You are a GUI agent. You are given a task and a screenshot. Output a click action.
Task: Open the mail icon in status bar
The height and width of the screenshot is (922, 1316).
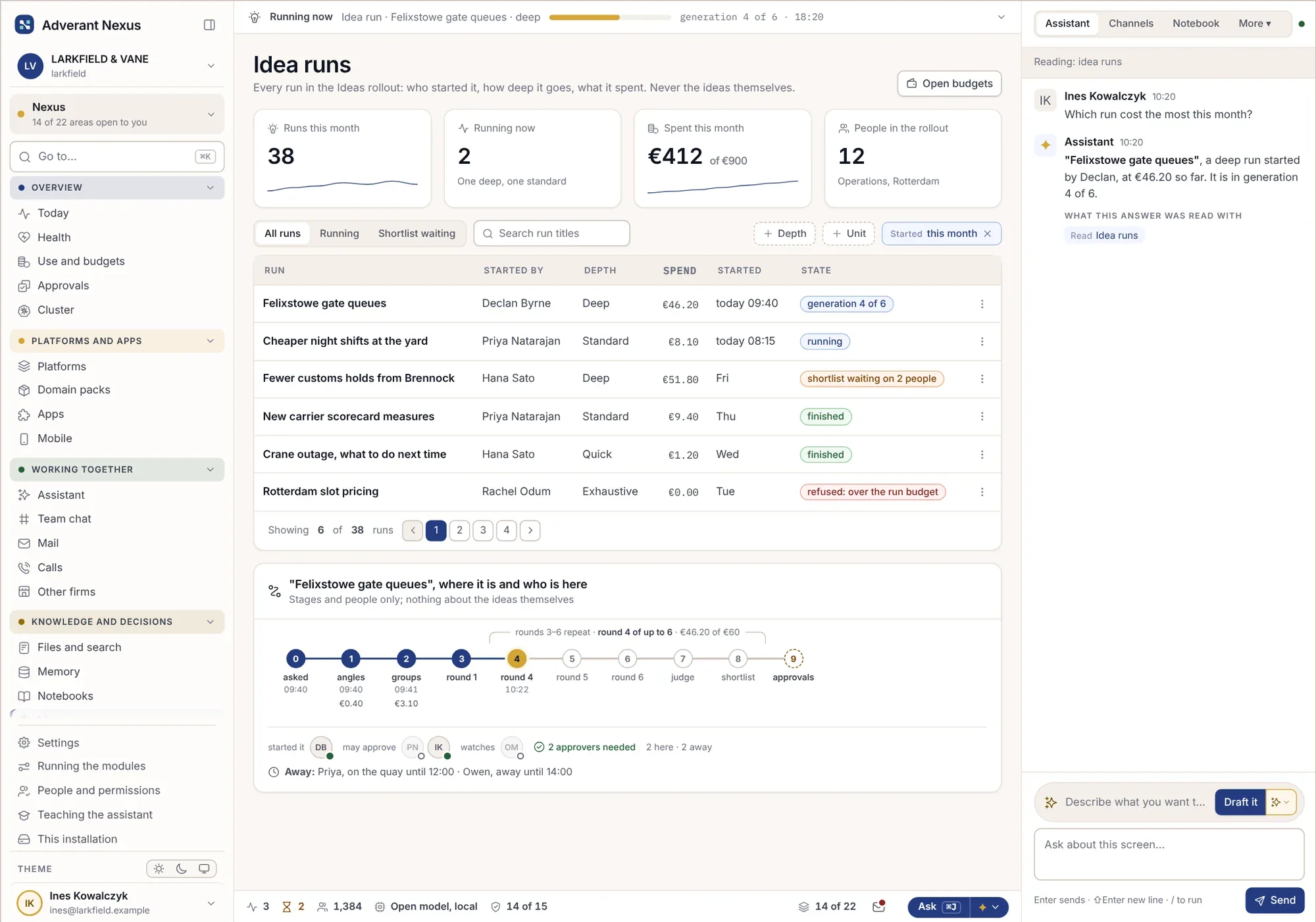point(878,907)
